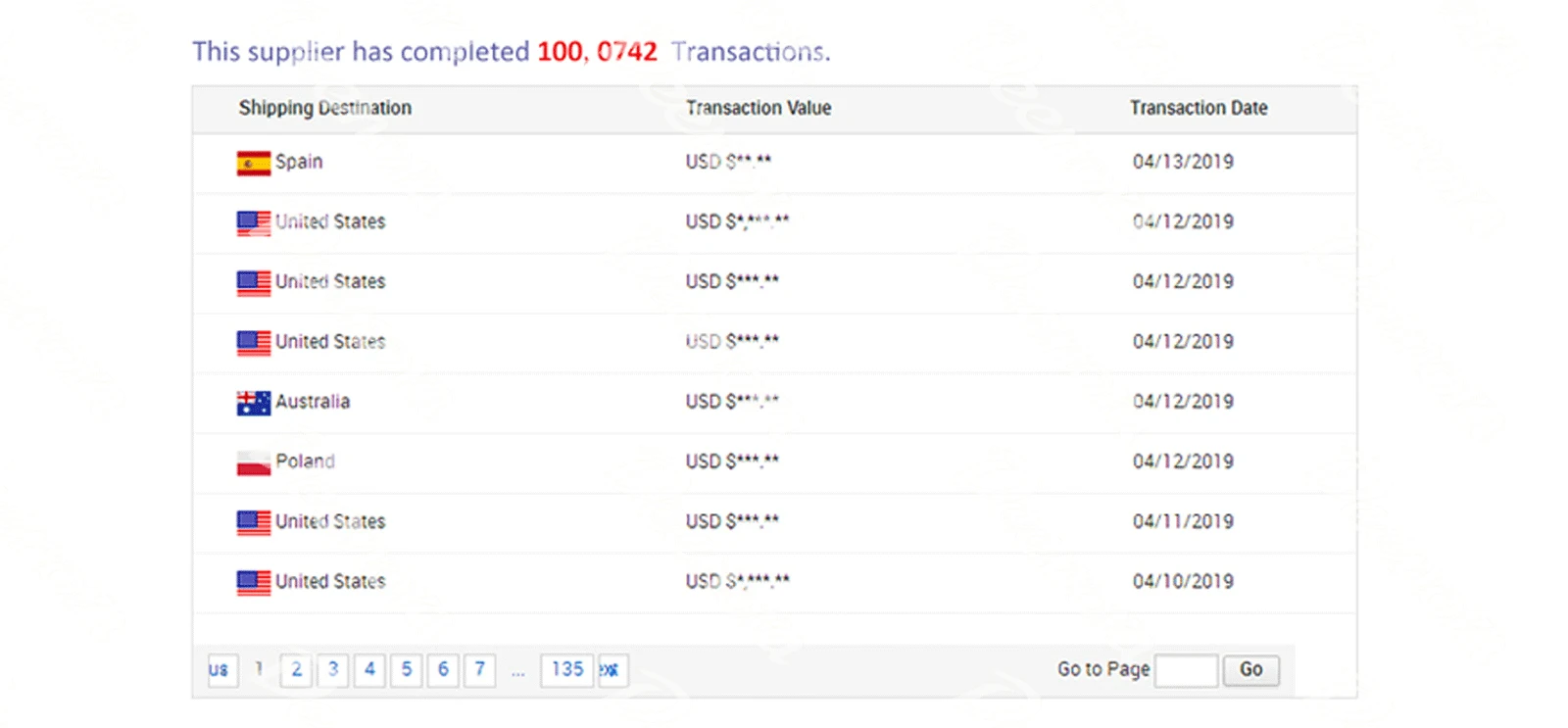Go to pagination page 3

pos(333,670)
